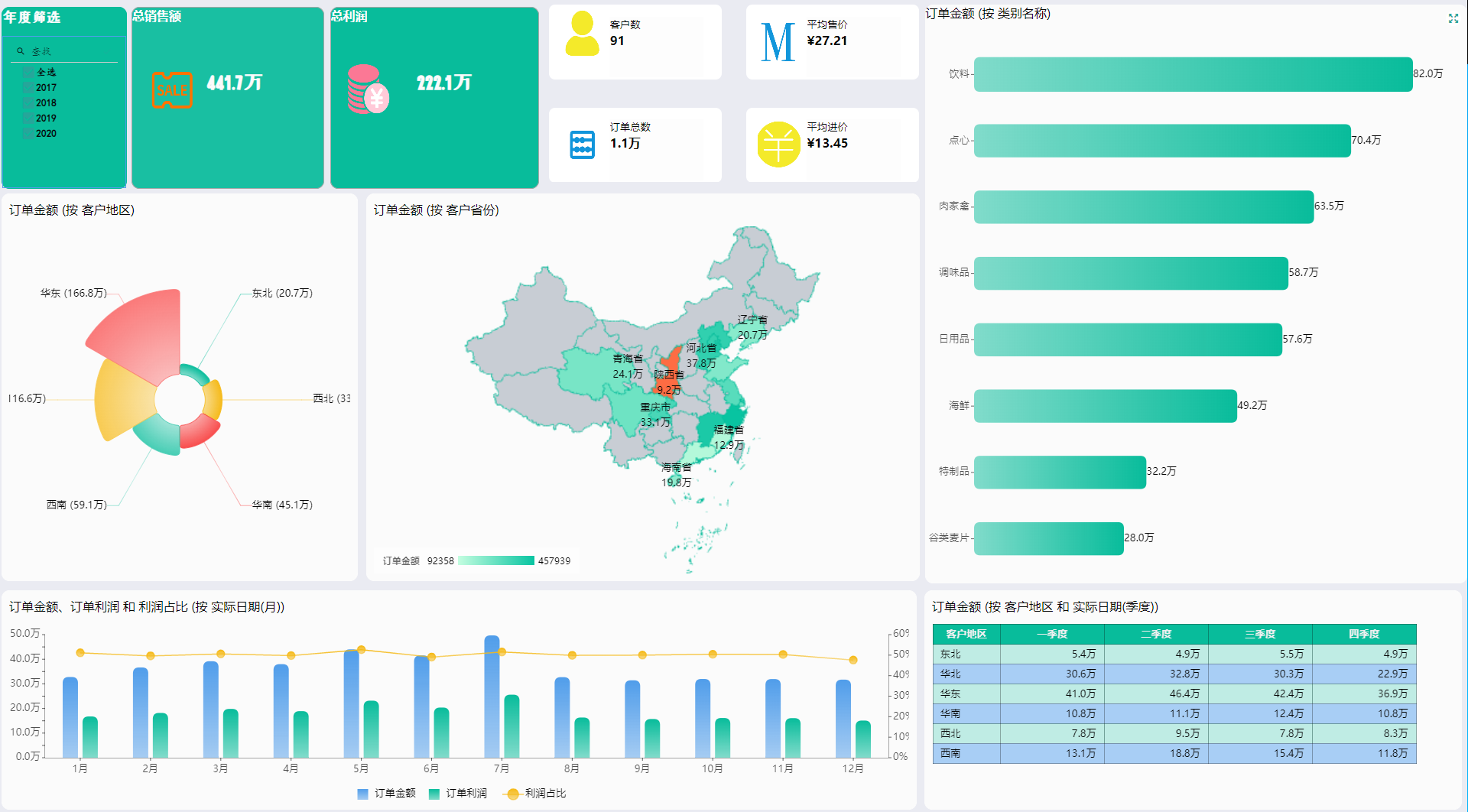This screenshot has width=1468, height=812.
Task: Click the 441.7万 total sales value
Action: [234, 83]
